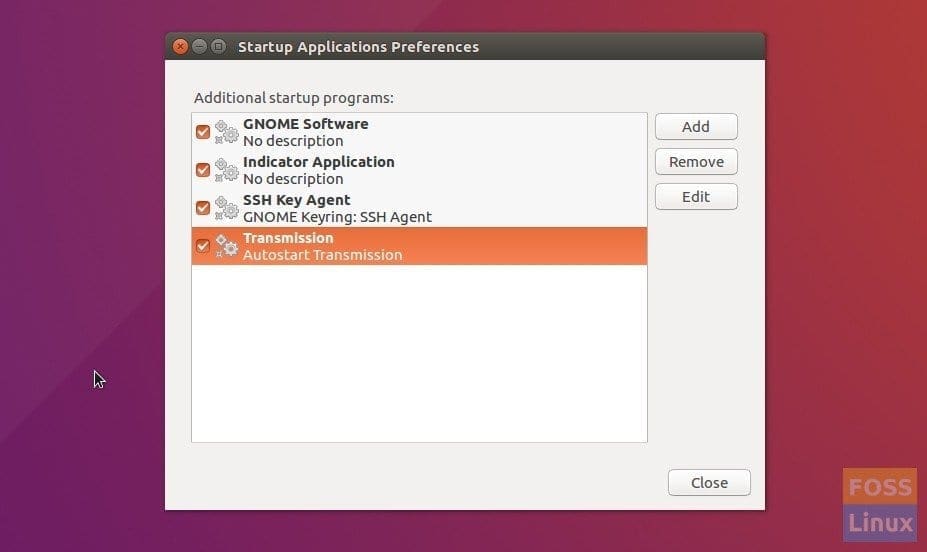Uncheck the GNOME Software startup checkbox

[203, 132]
